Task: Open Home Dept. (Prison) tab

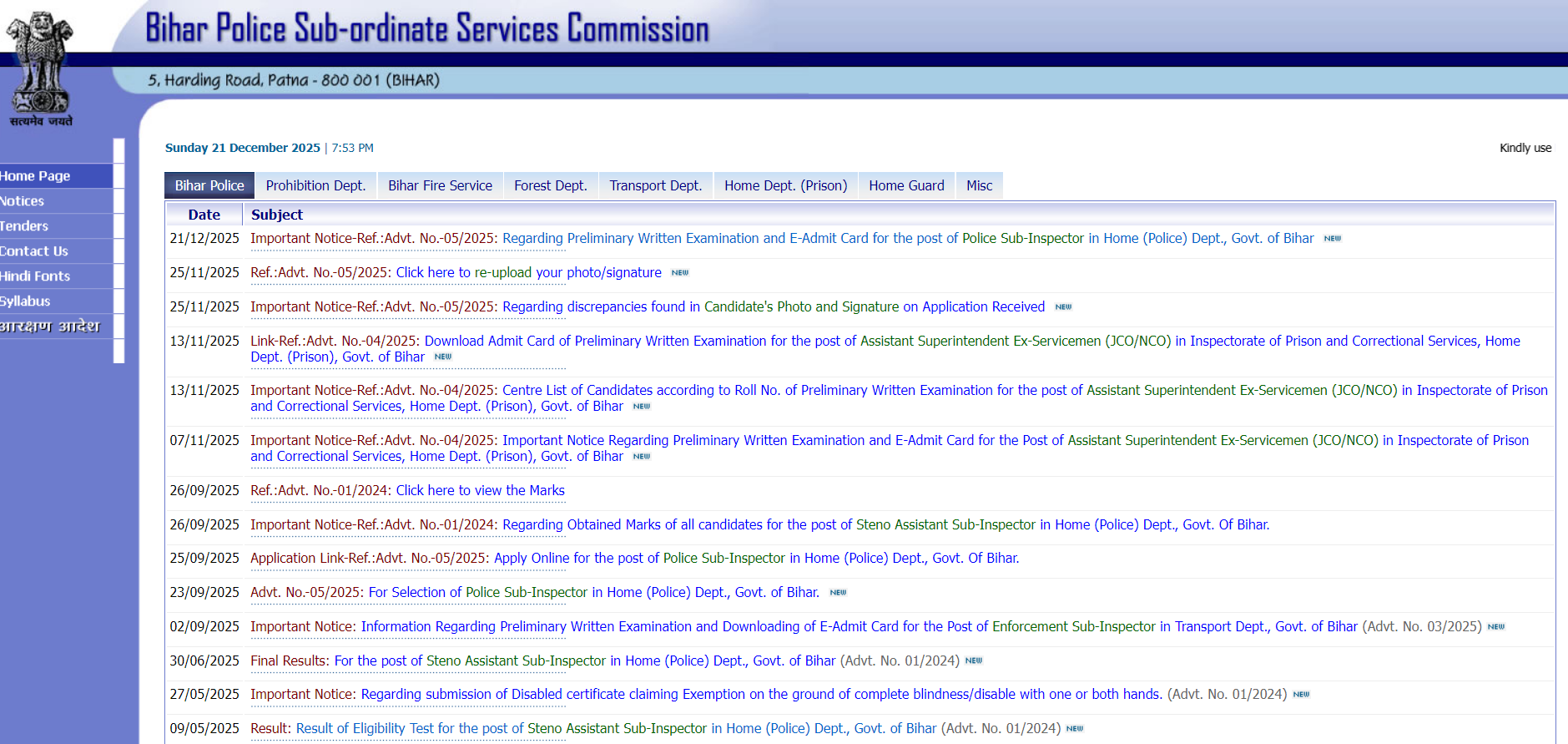Action: click(785, 185)
